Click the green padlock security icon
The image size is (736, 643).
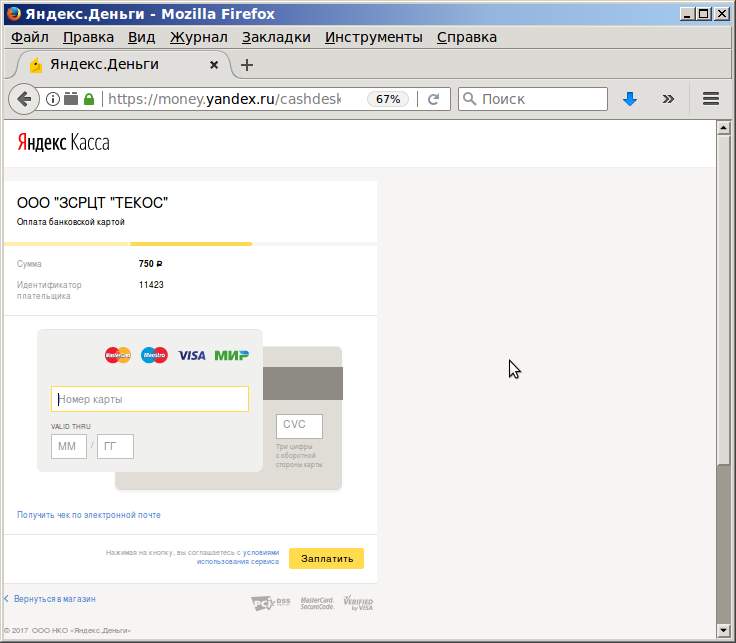[x=89, y=99]
